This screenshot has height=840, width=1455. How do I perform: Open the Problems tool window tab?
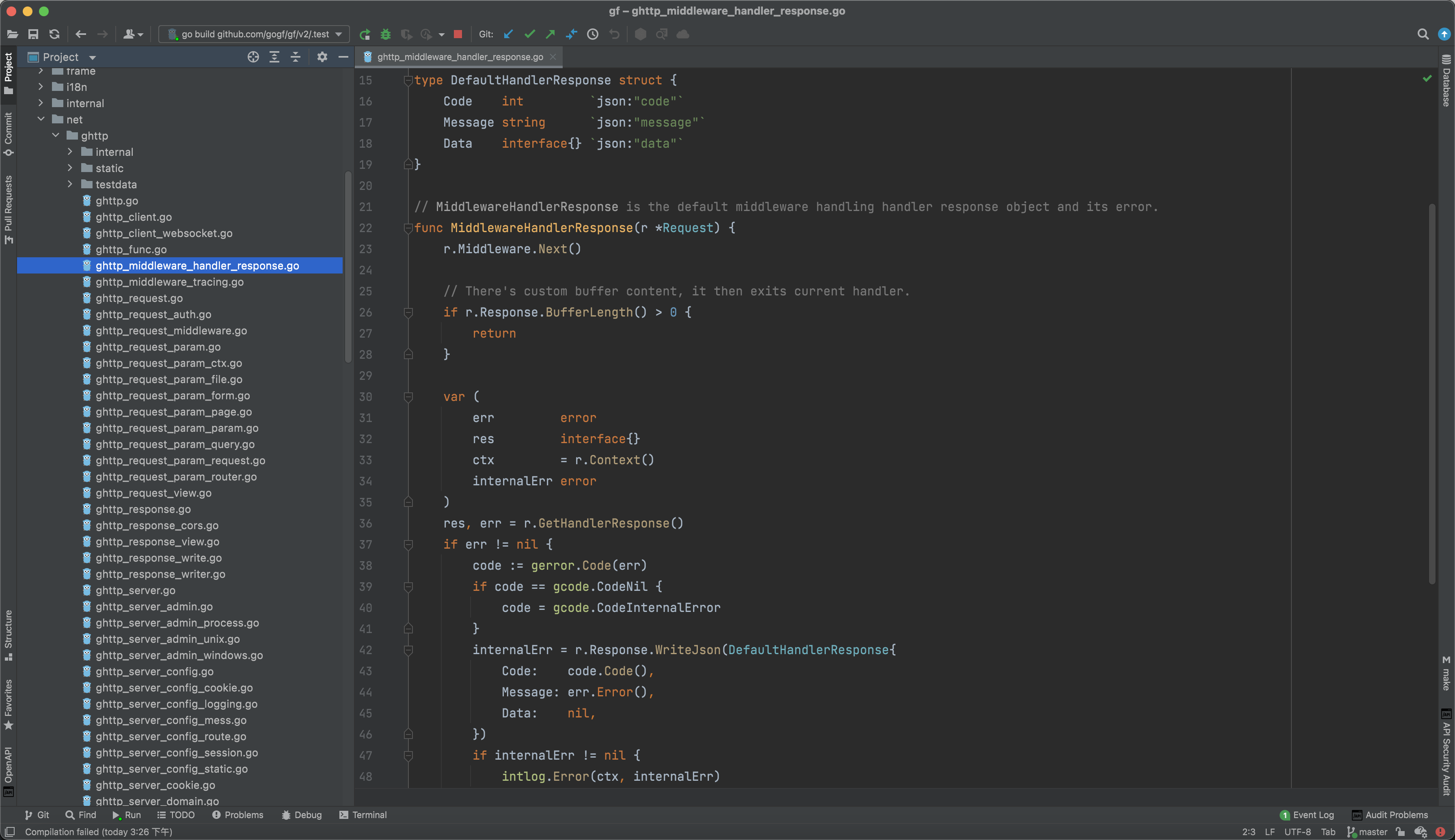tap(238, 815)
